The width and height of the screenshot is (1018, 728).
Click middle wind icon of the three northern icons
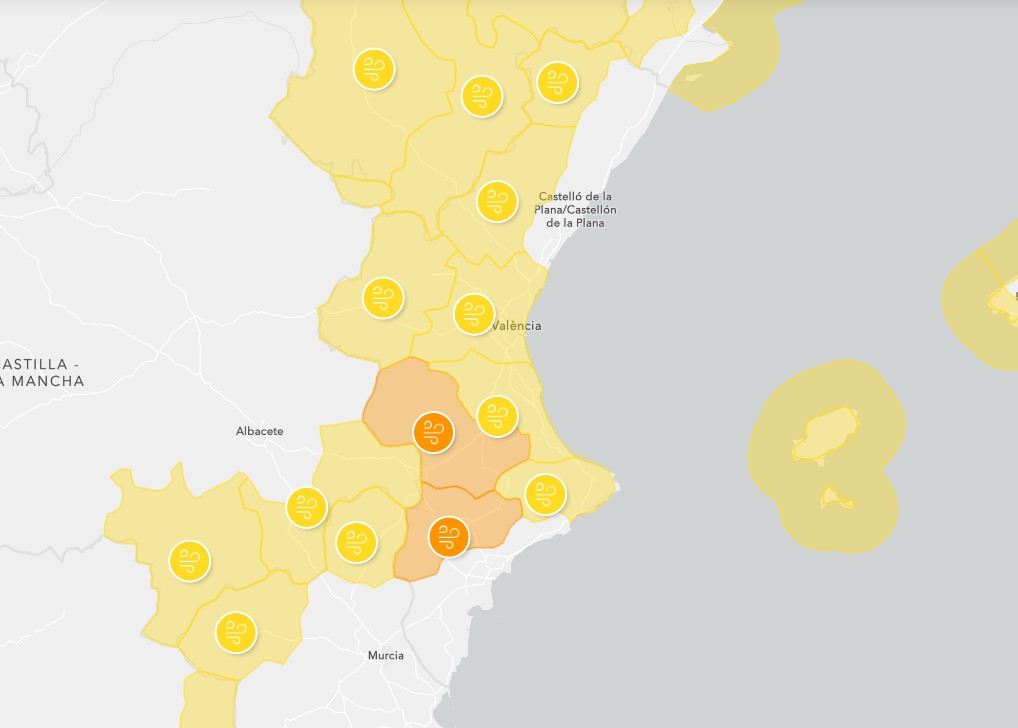(482, 96)
